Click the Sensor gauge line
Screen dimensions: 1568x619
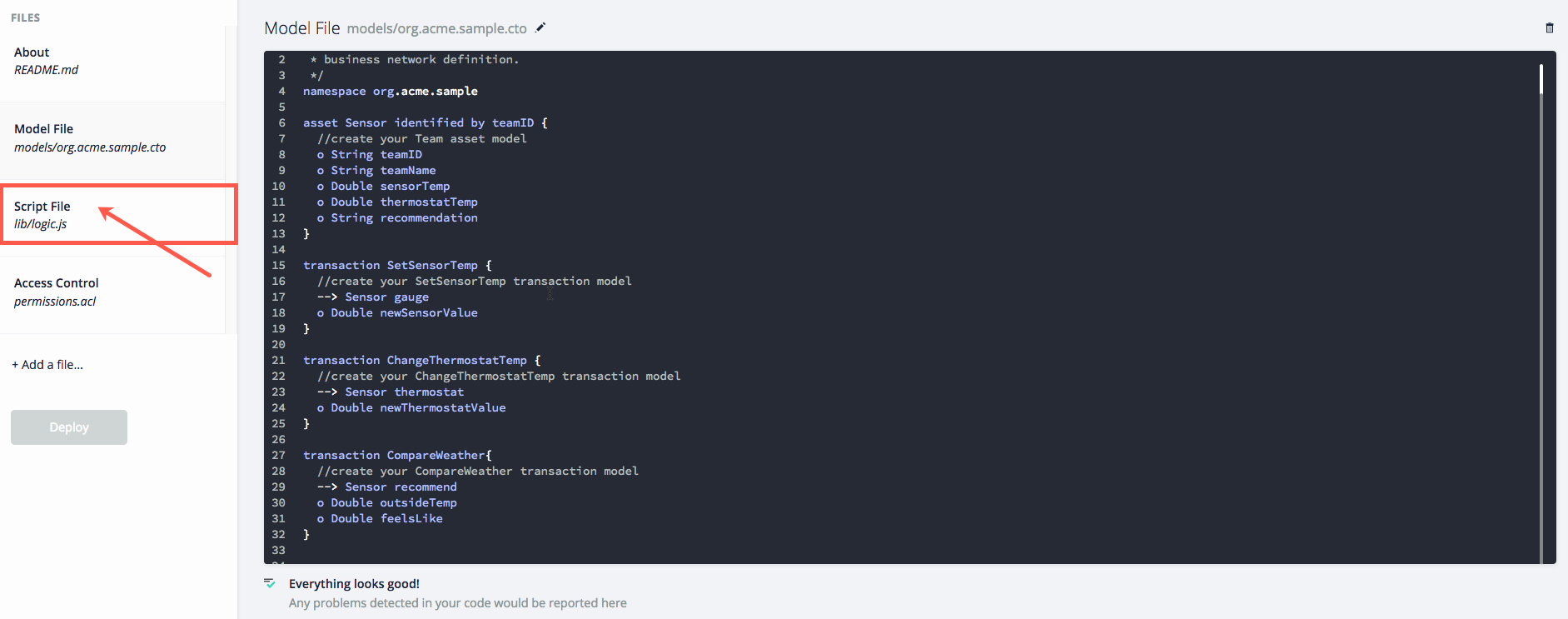pos(373,297)
